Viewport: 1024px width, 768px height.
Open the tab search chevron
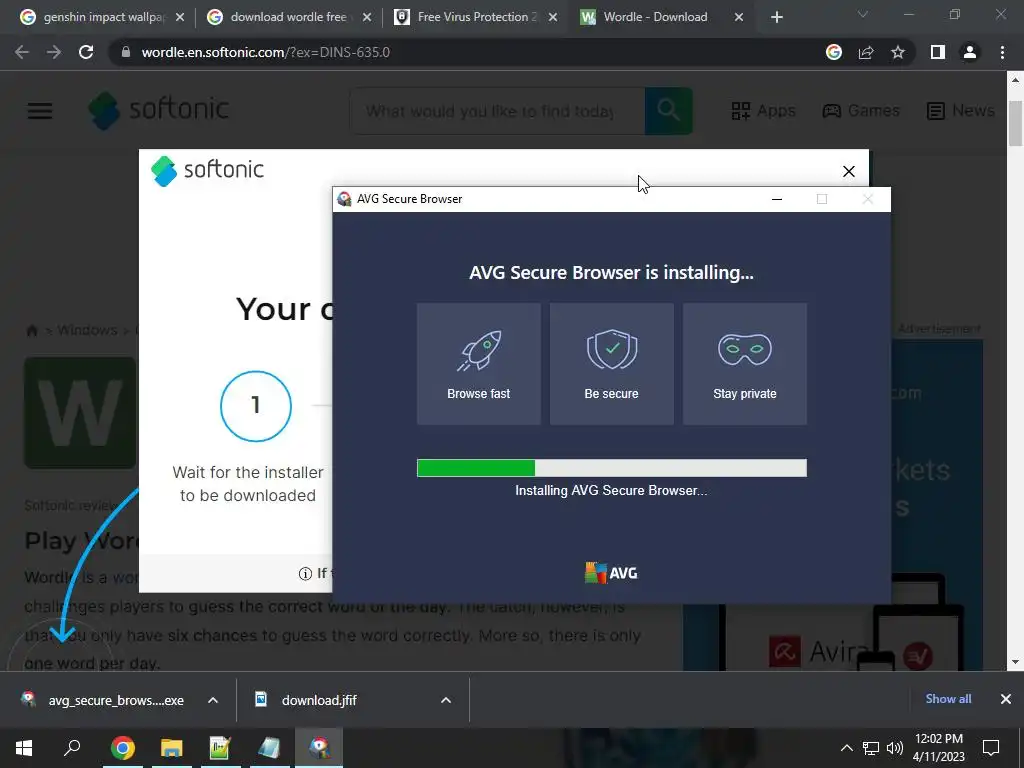point(863,14)
